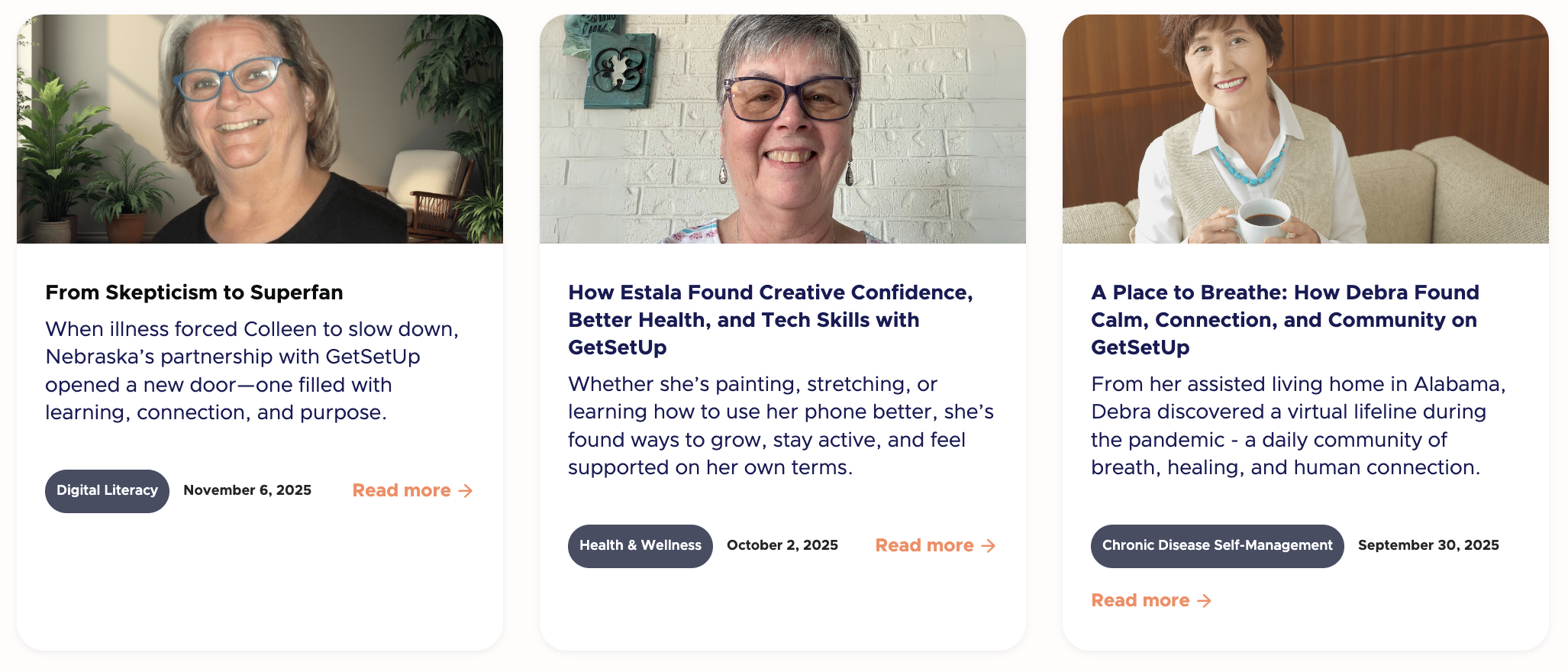Open the photo of woman holding coffee cup
The height and width of the screenshot is (672, 1568).
[x=1305, y=129]
